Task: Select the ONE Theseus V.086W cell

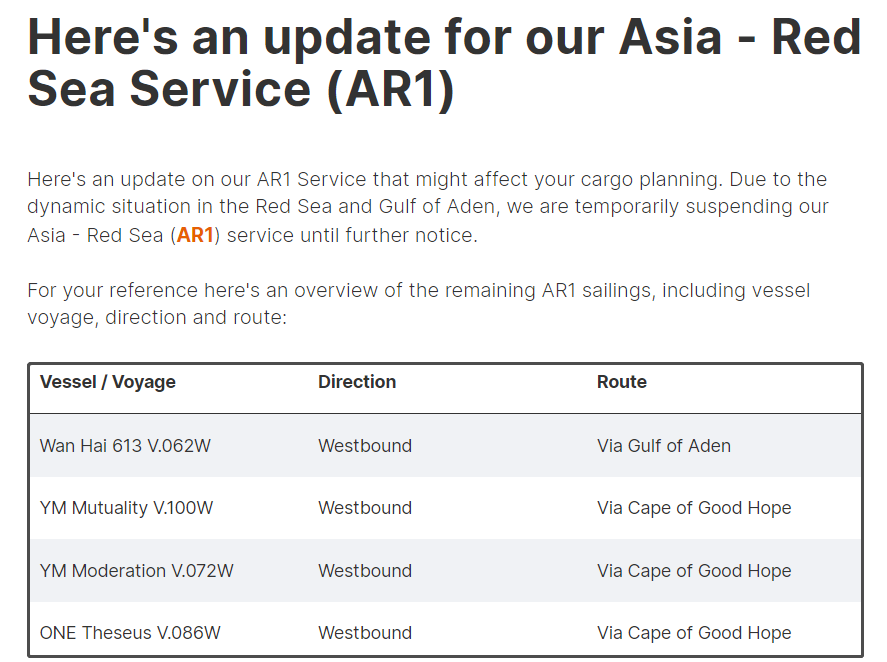Action: [x=130, y=633]
